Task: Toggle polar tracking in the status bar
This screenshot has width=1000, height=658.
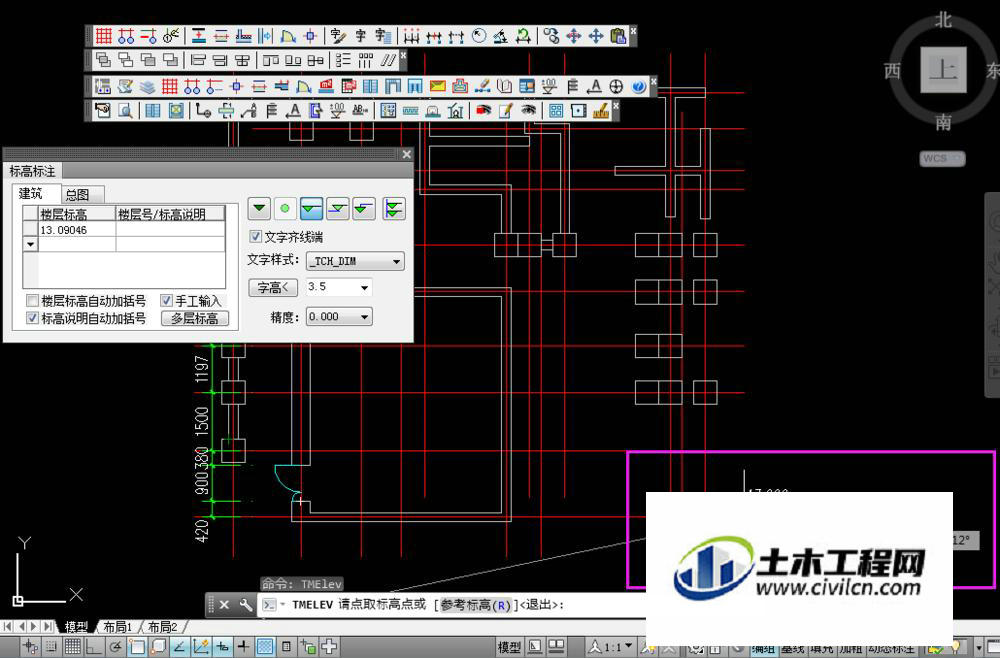Action: point(116,647)
